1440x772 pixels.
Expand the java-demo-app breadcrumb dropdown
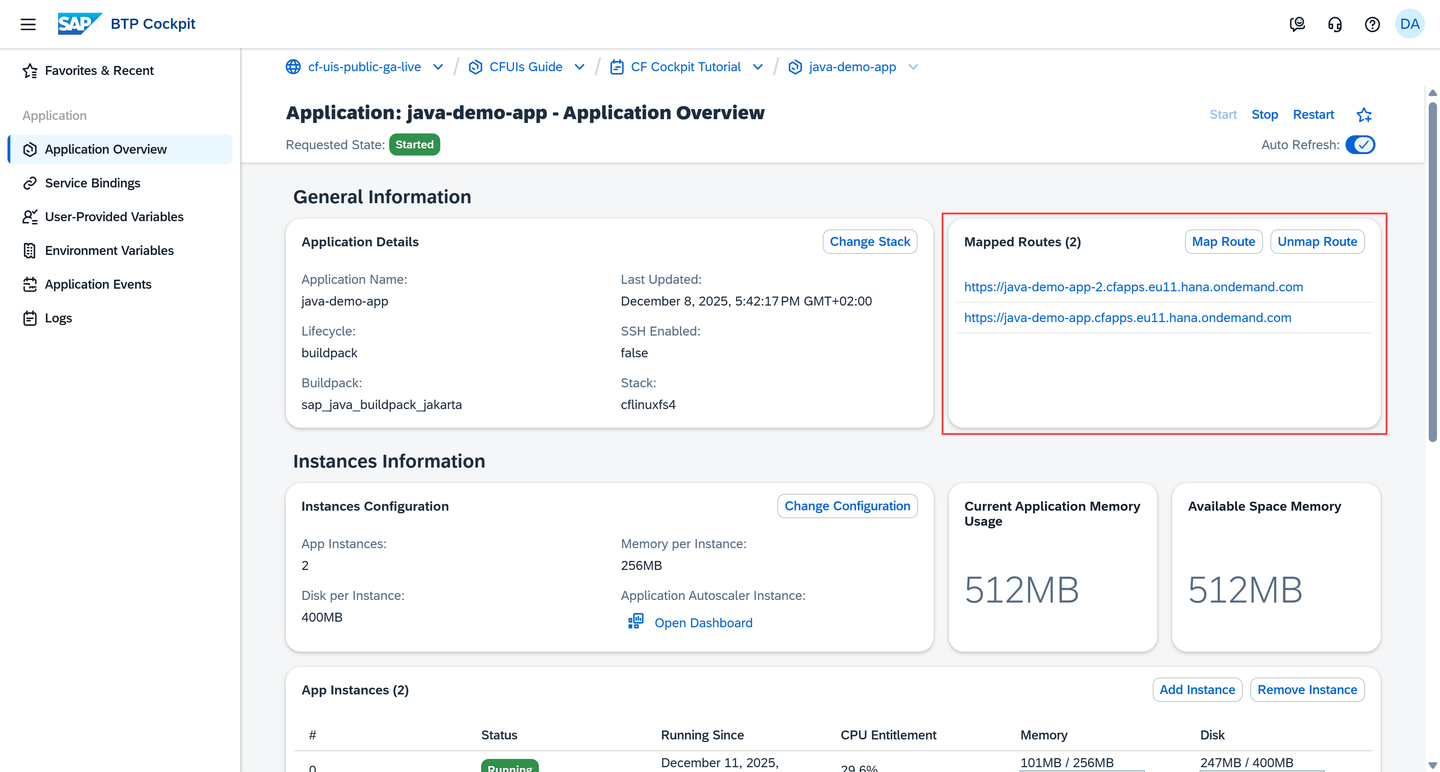coord(913,67)
